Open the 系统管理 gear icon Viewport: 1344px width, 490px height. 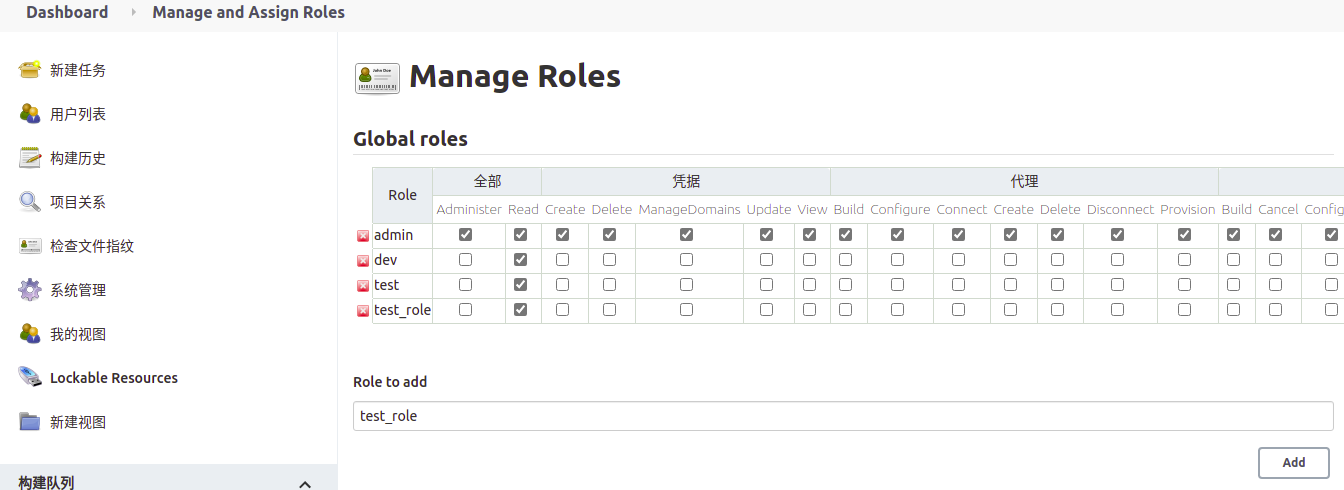pos(30,290)
